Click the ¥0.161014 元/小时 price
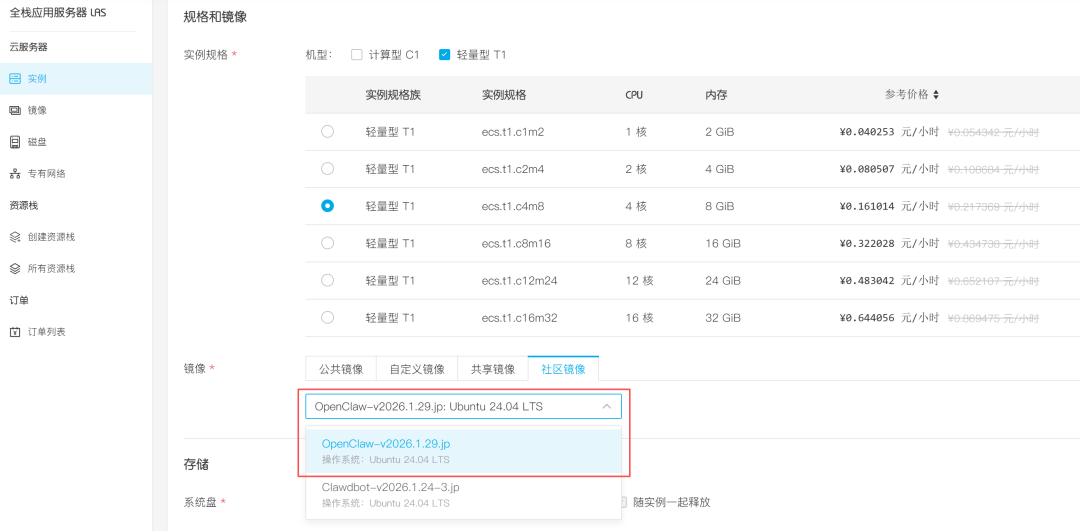The width and height of the screenshot is (1080, 531). (x=889, y=206)
